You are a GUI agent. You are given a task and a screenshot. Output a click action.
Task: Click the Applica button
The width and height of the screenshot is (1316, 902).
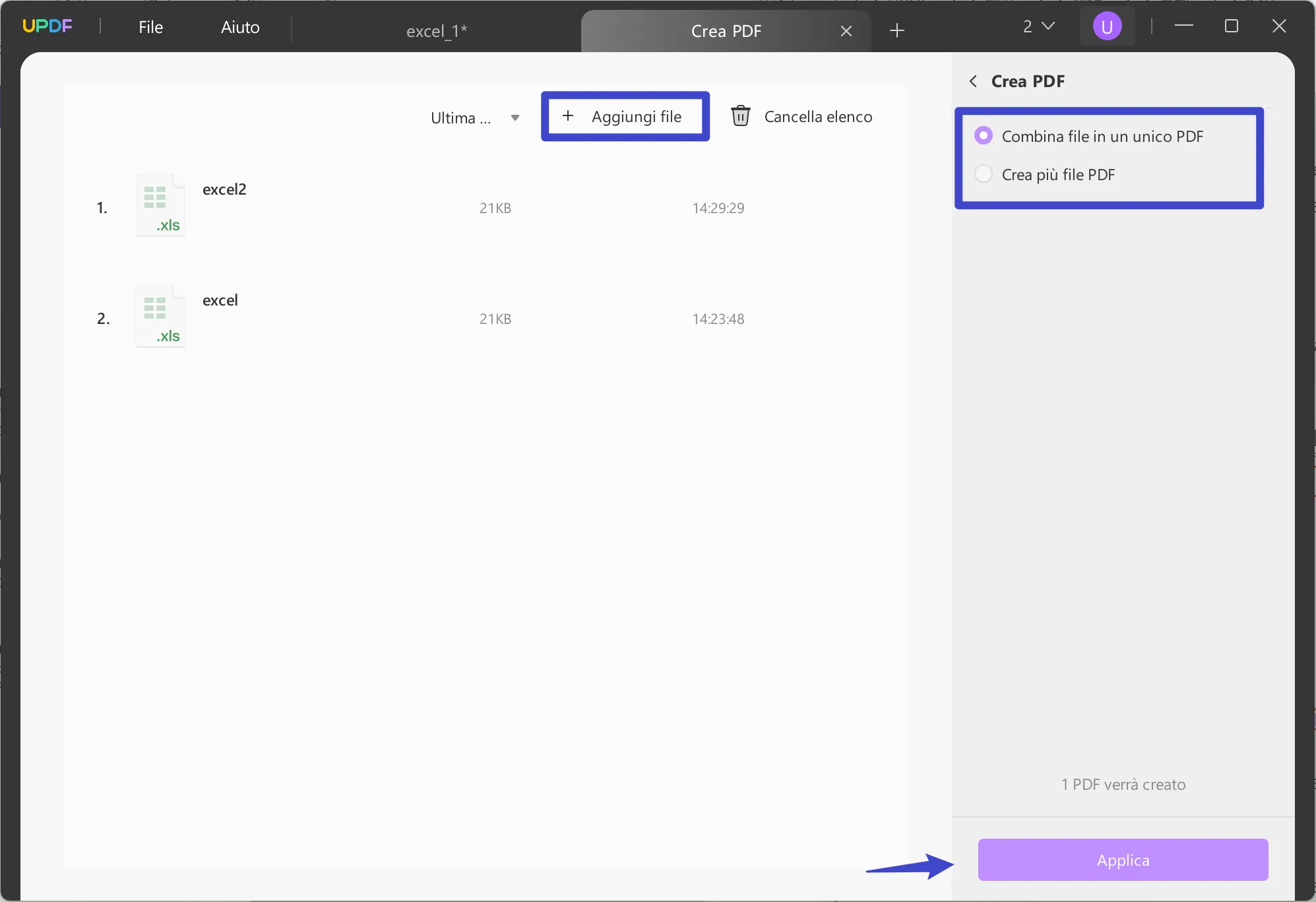click(x=1123, y=860)
